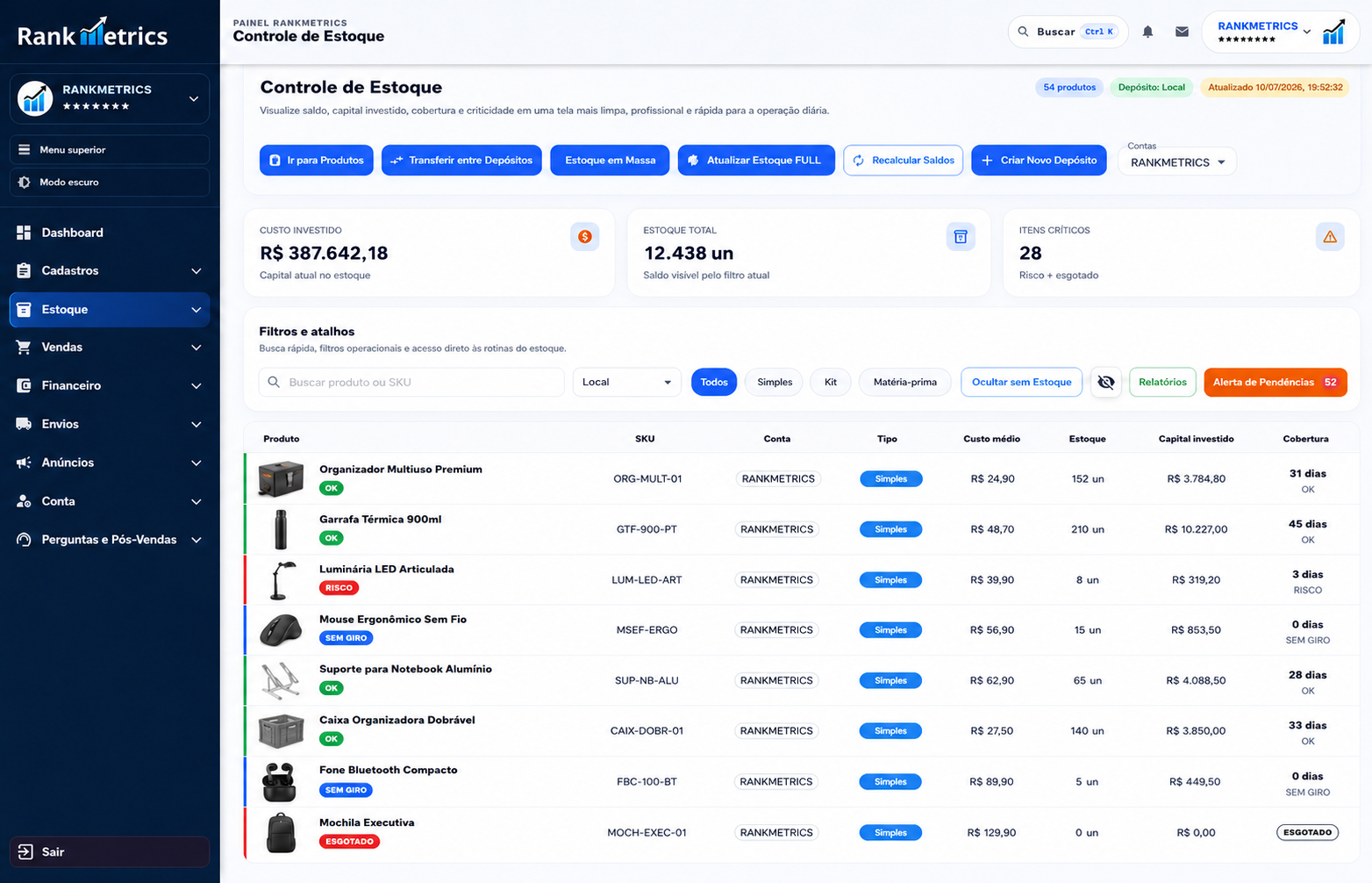Viewport: 1372px width, 883px height.
Task: Click Ir para Produtos button
Action: pyautogui.click(x=317, y=161)
